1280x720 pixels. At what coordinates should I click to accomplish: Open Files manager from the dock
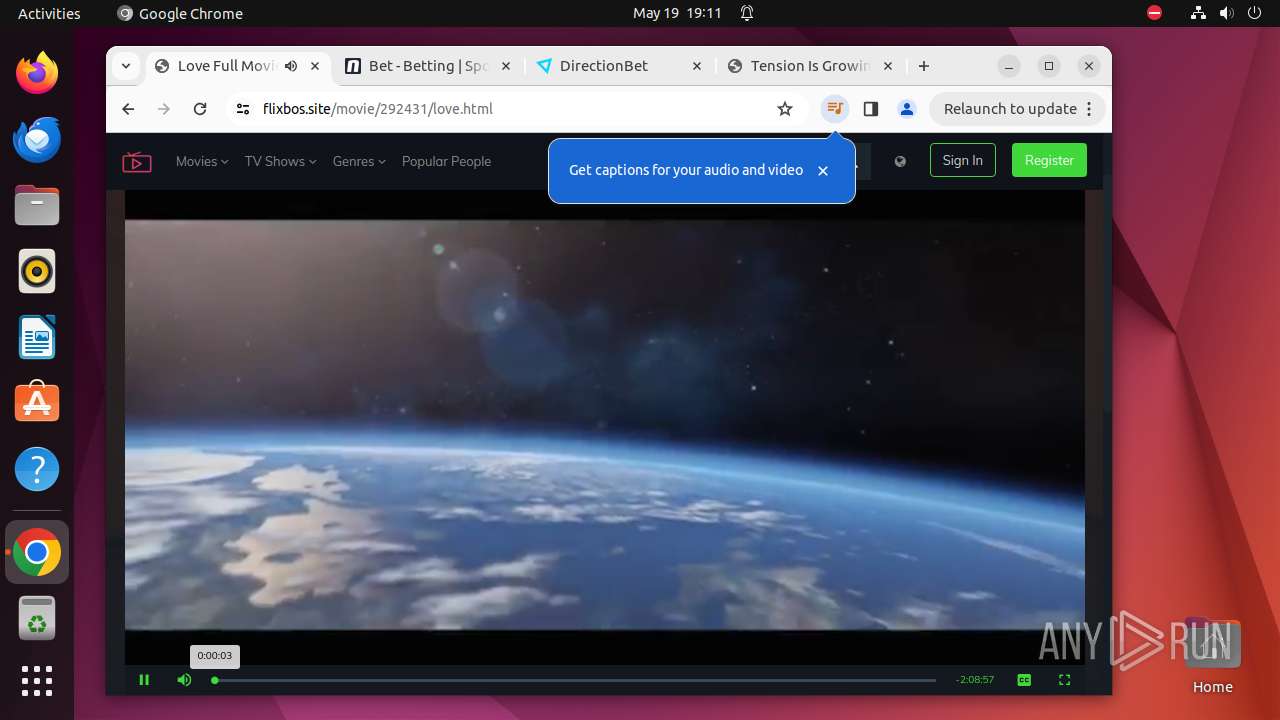click(x=37, y=205)
